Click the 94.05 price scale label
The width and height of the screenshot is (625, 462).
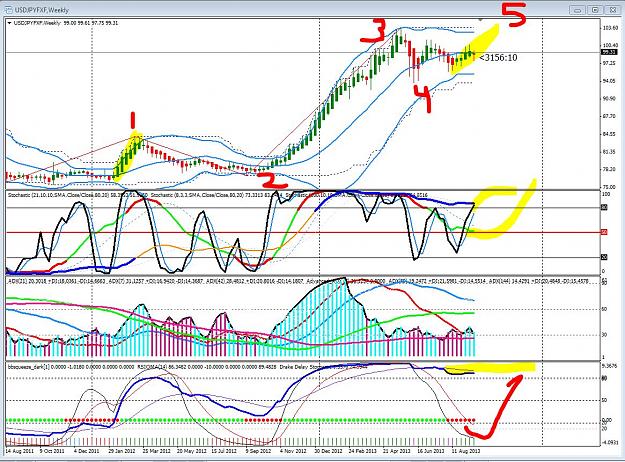coord(609,81)
